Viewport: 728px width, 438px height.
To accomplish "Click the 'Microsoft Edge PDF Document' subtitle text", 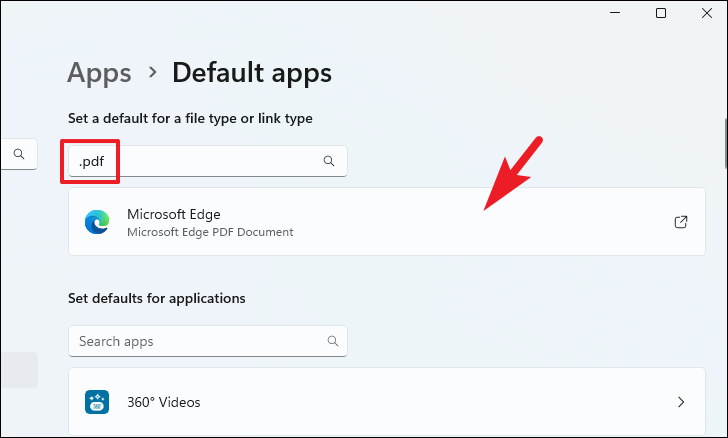I will pos(210,232).
